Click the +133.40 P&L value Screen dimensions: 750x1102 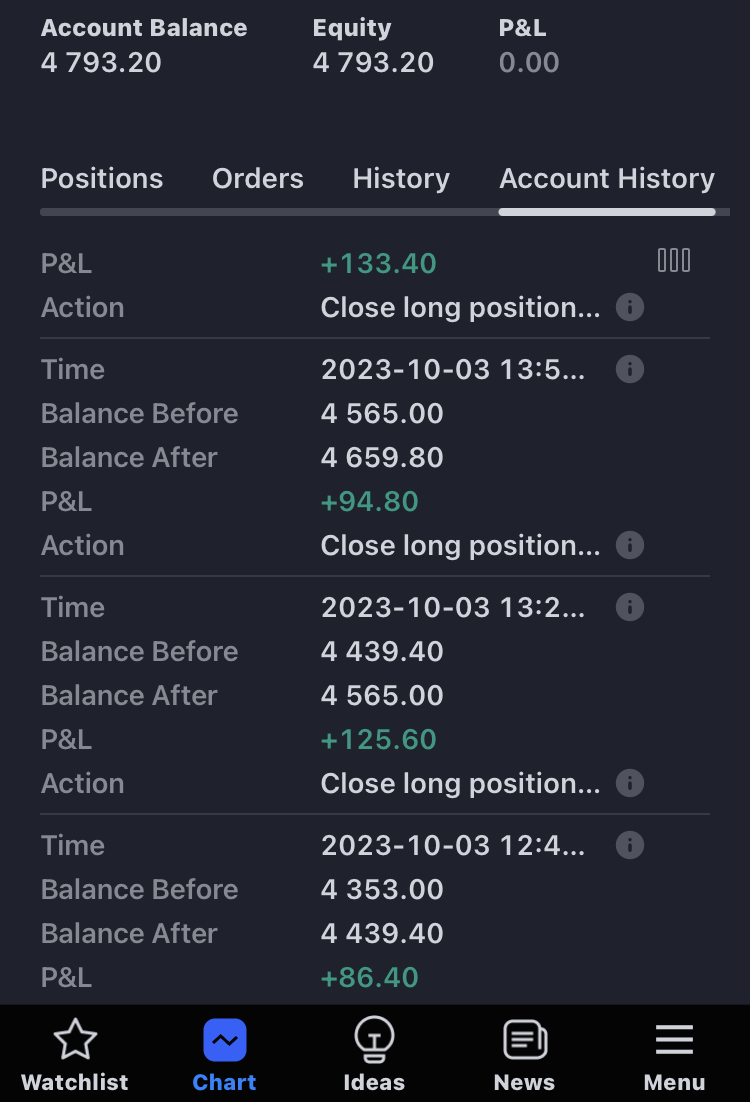pos(379,264)
